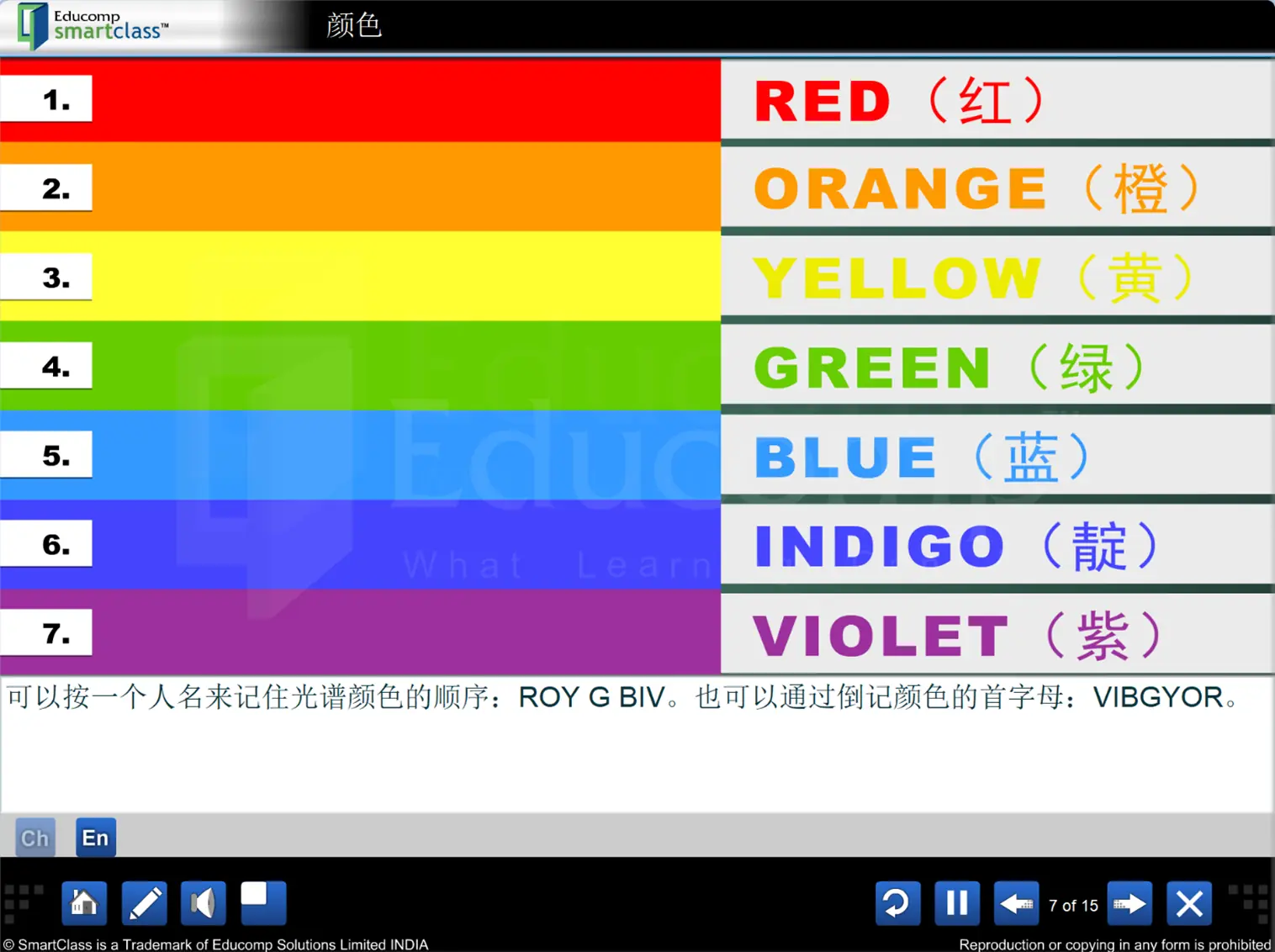Click the BLUE (蓝) label
The height and width of the screenshot is (952, 1275).
[x=922, y=457]
